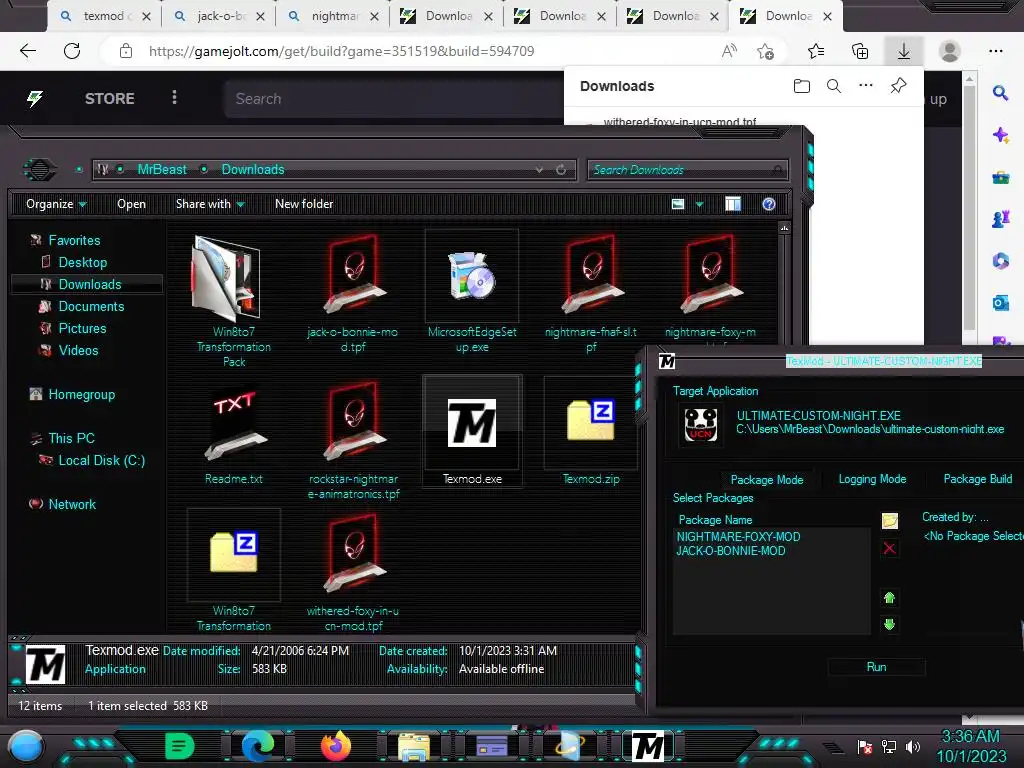Click Explorer file list scroll-up arrow
This screenshot has width=1024, height=768.
[x=784, y=228]
